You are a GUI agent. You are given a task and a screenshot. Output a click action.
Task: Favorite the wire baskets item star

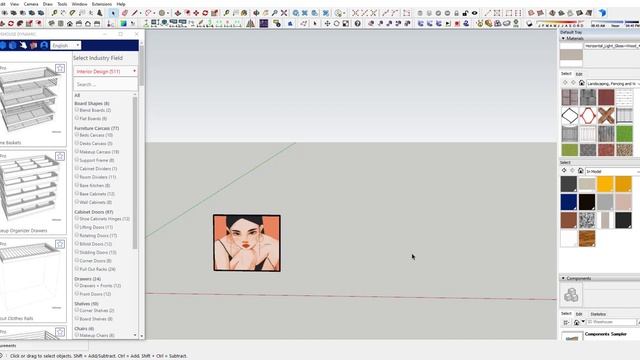coord(60,68)
